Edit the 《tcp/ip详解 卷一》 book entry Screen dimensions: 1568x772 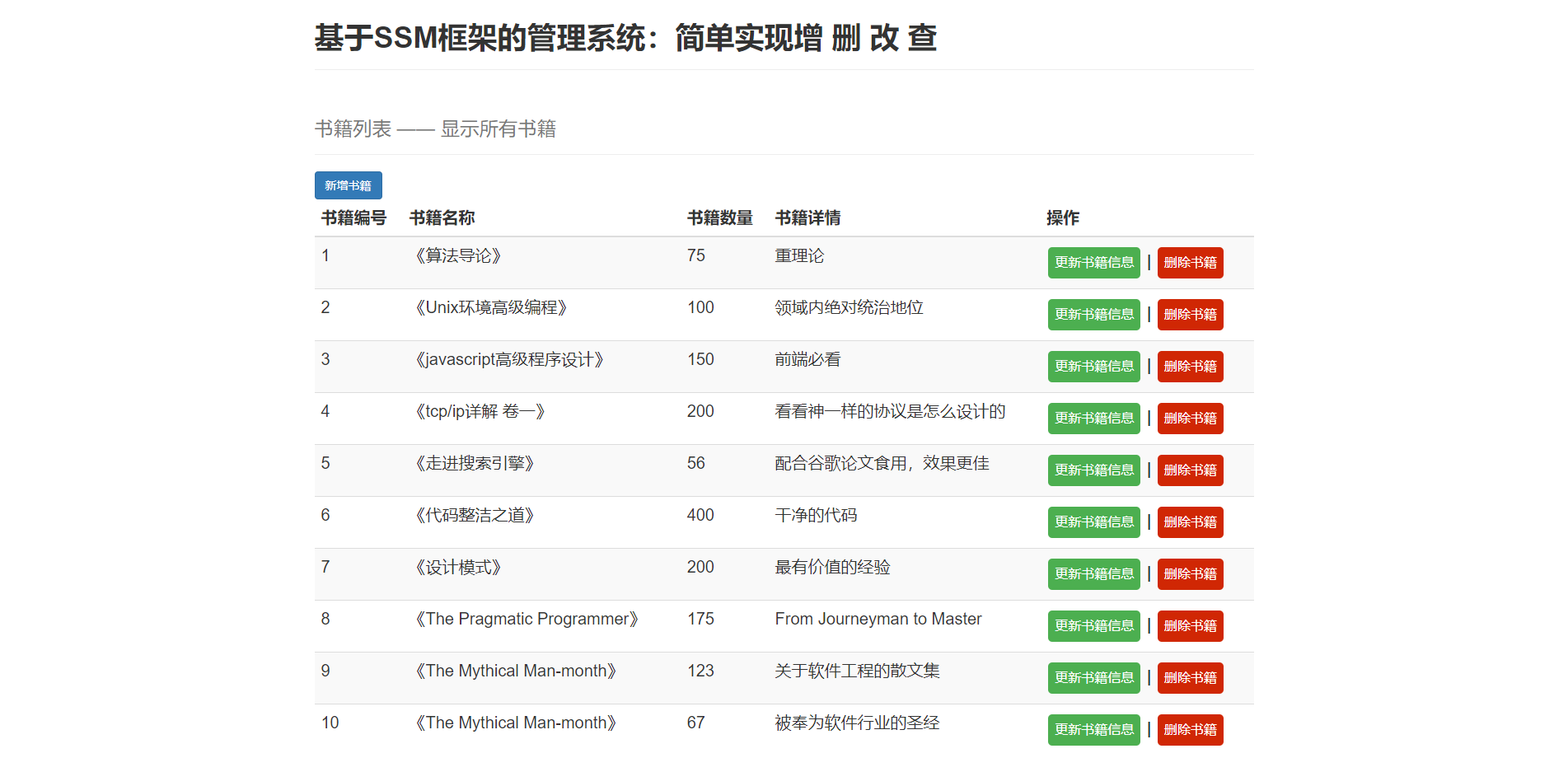coord(1093,419)
